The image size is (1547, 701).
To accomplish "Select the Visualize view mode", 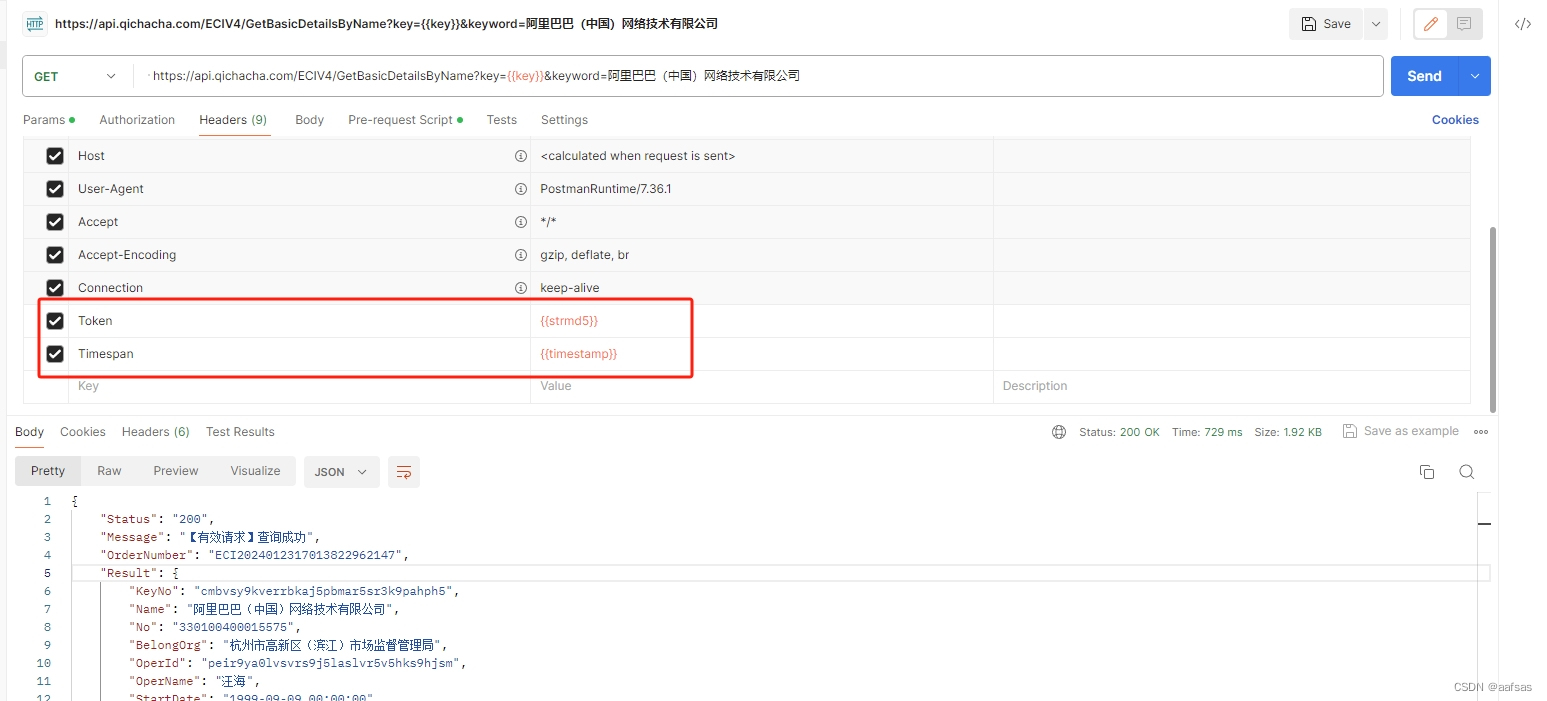I will (x=255, y=471).
